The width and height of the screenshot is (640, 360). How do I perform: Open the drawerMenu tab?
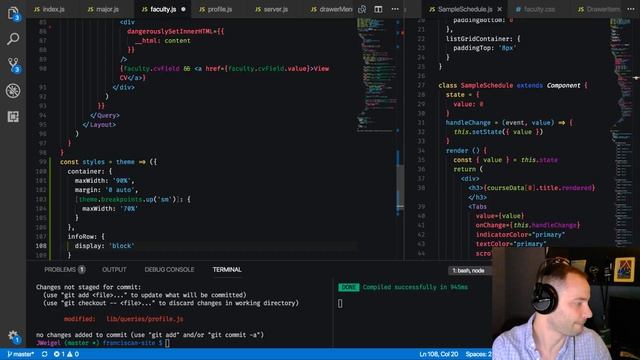[331, 9]
